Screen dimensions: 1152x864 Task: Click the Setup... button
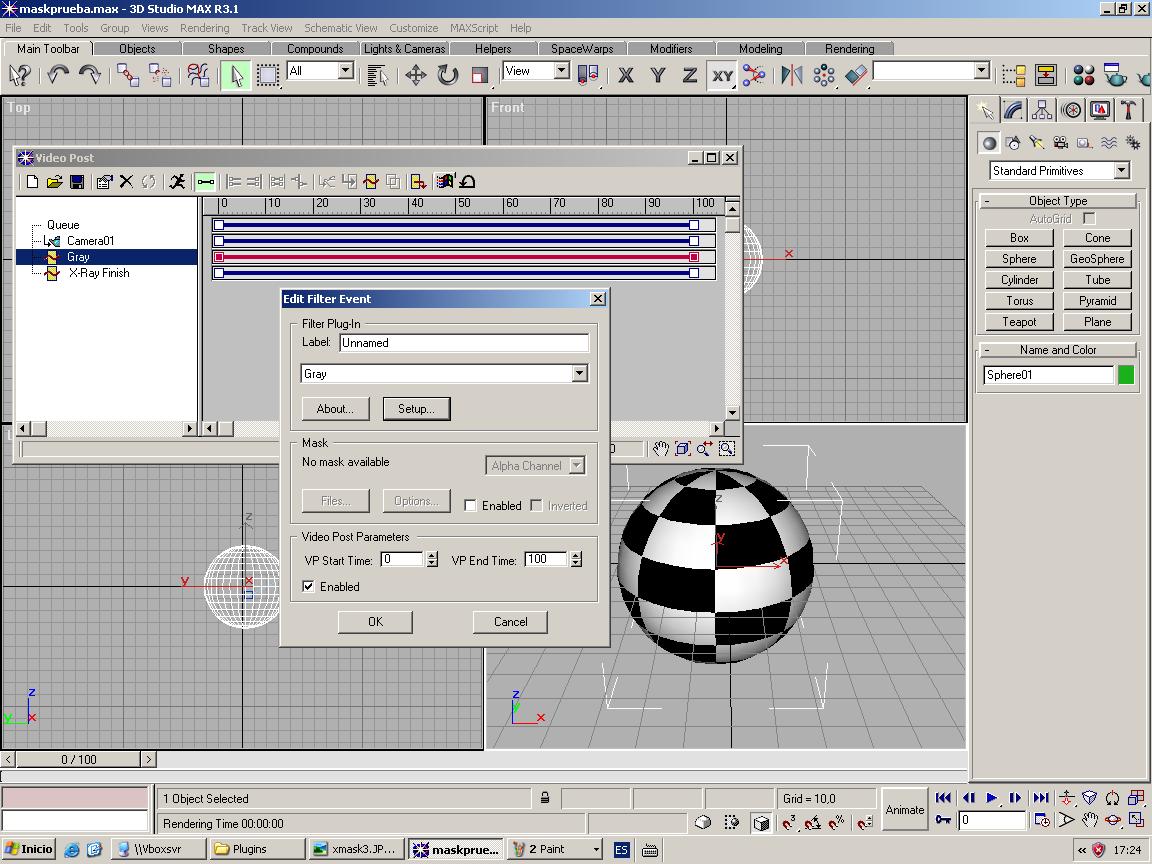[x=416, y=408]
